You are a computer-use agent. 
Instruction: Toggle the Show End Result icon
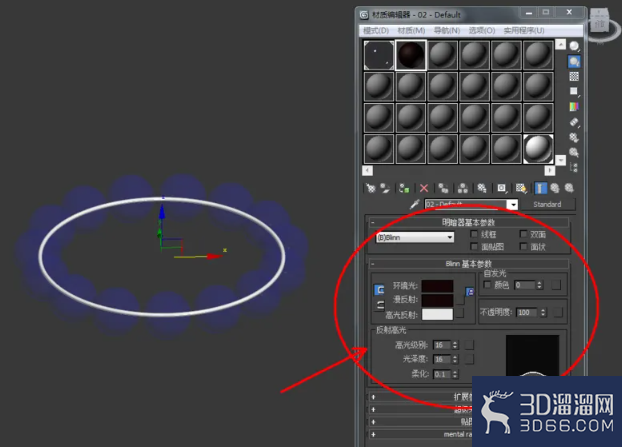540,188
